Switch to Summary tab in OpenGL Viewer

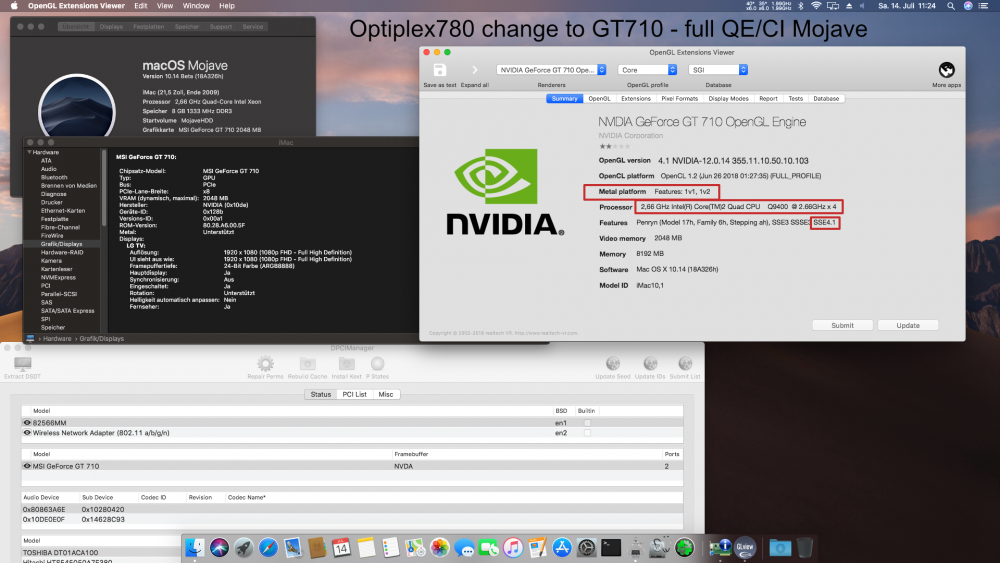[x=564, y=98]
